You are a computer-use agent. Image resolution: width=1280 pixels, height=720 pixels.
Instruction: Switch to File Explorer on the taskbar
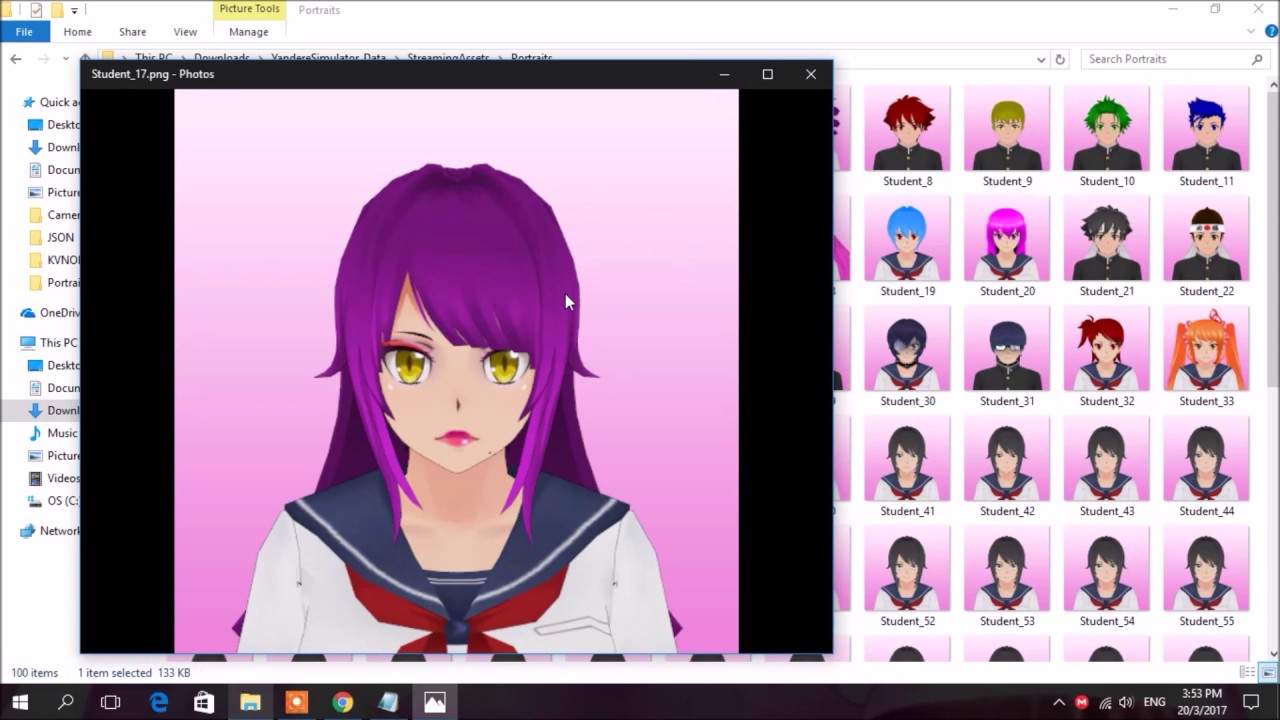[250, 703]
